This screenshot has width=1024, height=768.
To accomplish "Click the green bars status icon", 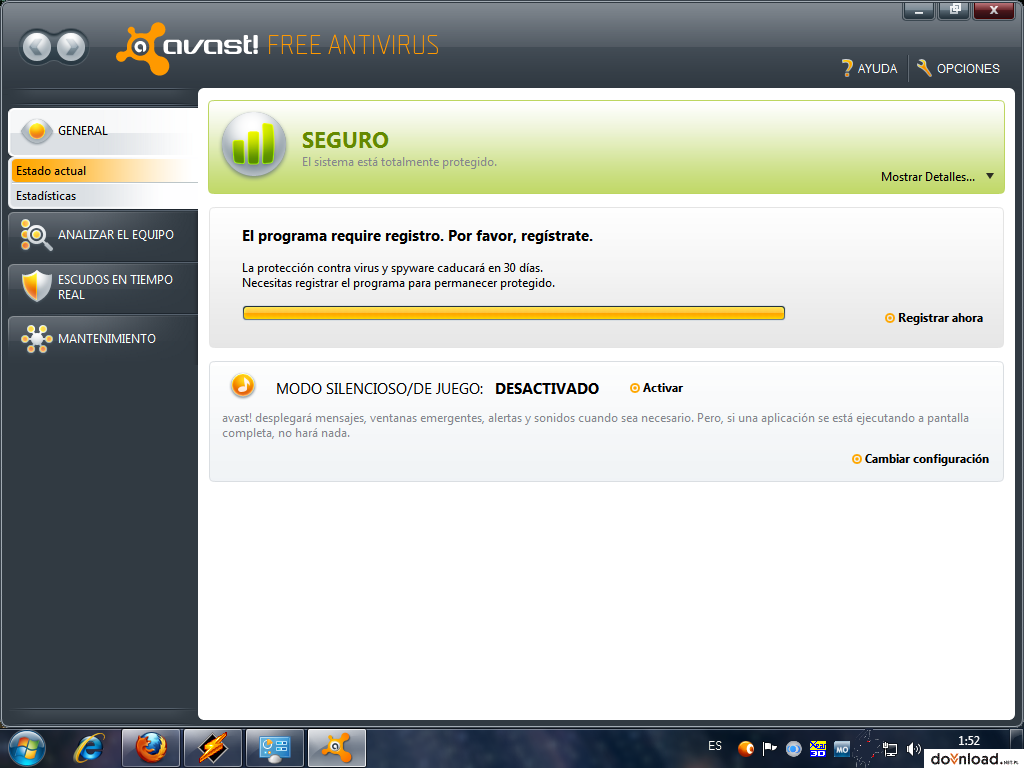I will (253, 144).
